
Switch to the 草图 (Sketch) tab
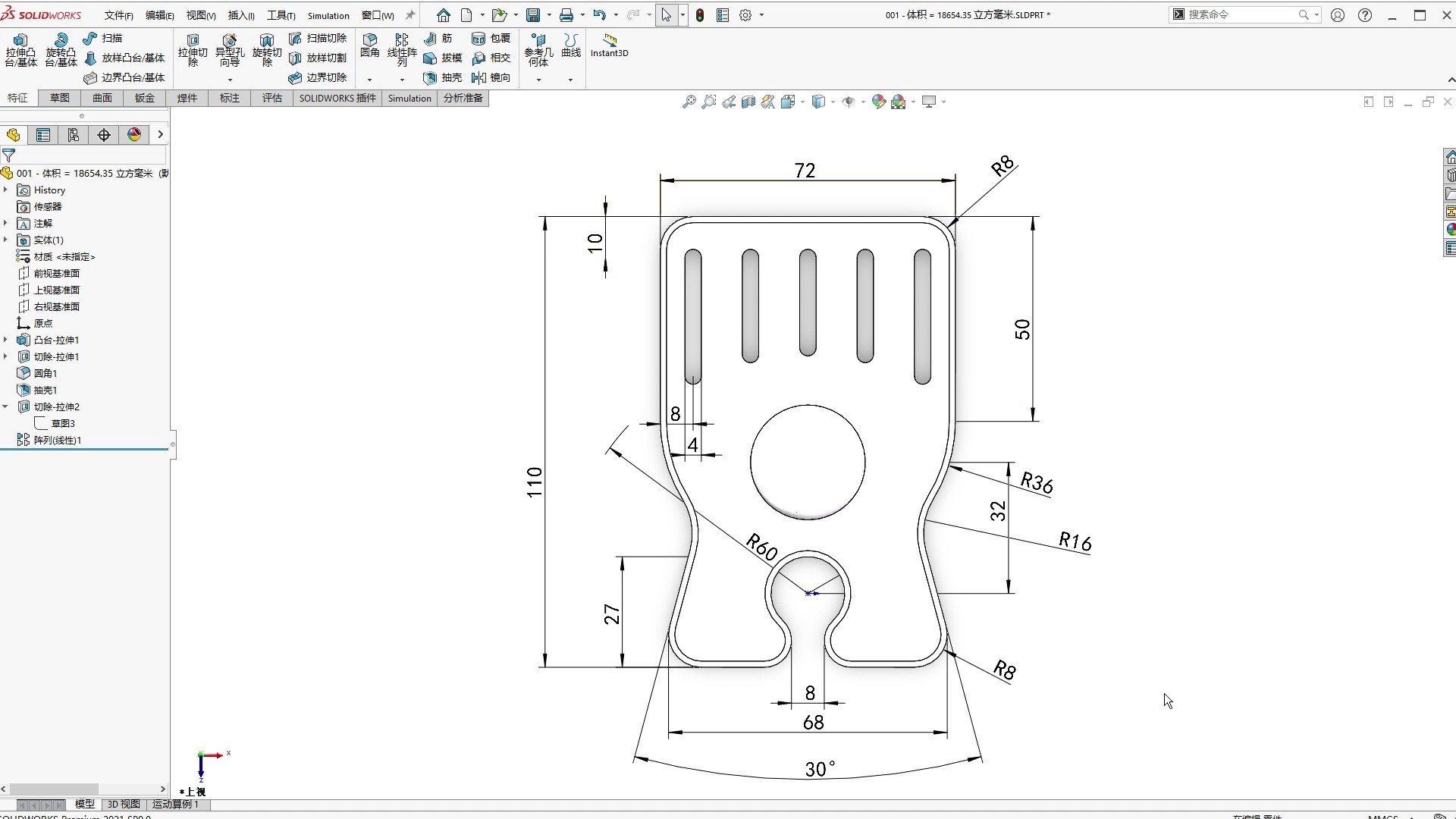60,98
